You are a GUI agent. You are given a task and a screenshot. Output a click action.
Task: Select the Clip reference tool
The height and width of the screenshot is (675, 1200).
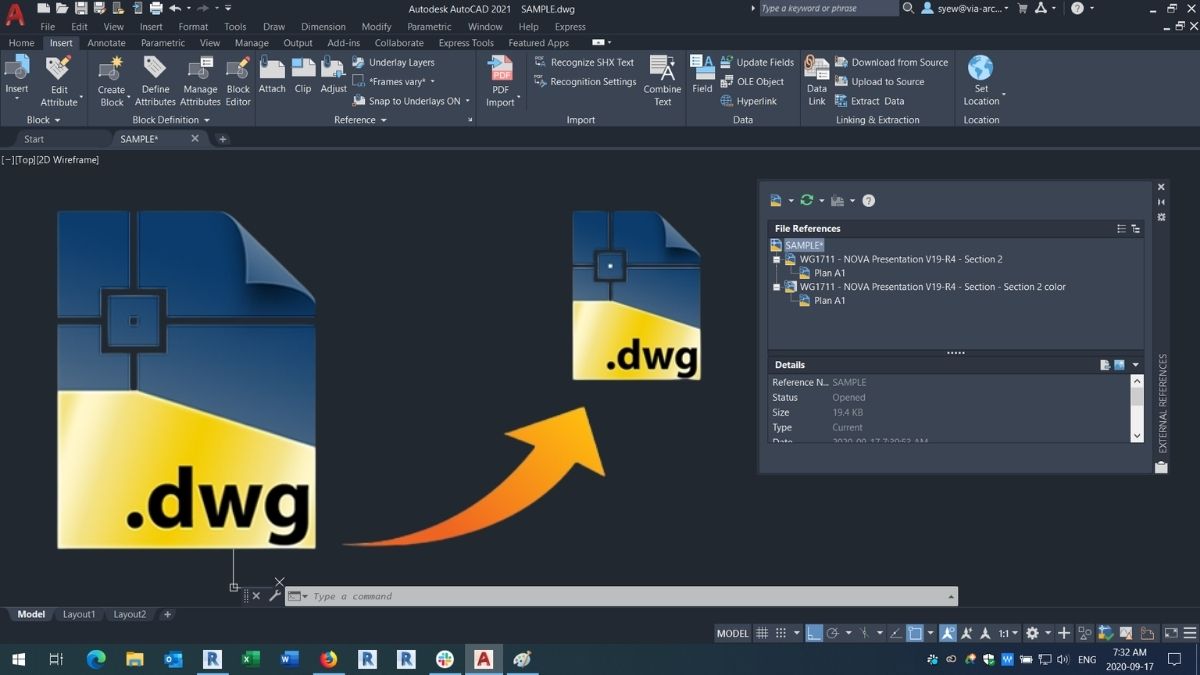(303, 76)
